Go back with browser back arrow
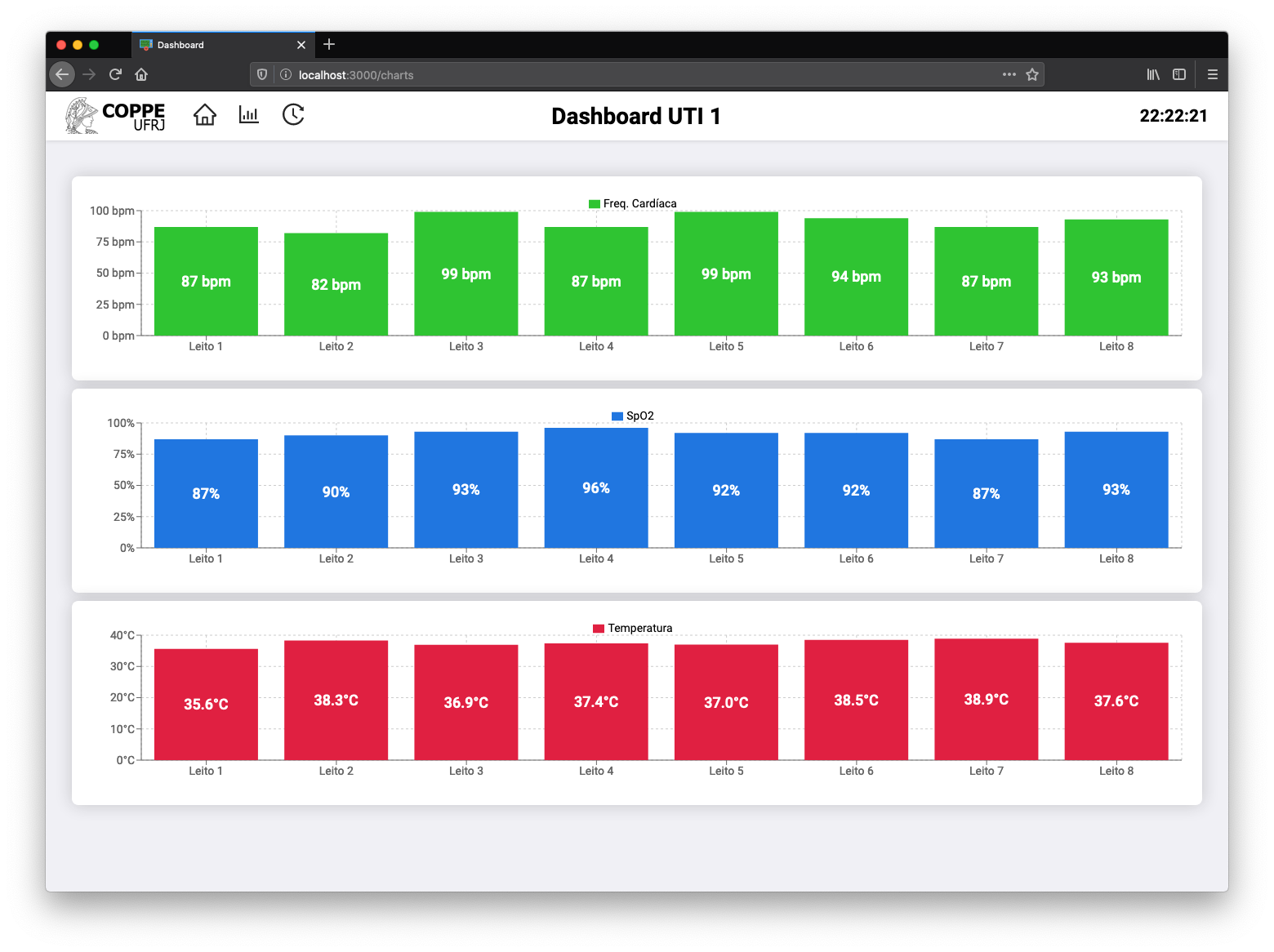The height and width of the screenshot is (952, 1274). (x=62, y=74)
